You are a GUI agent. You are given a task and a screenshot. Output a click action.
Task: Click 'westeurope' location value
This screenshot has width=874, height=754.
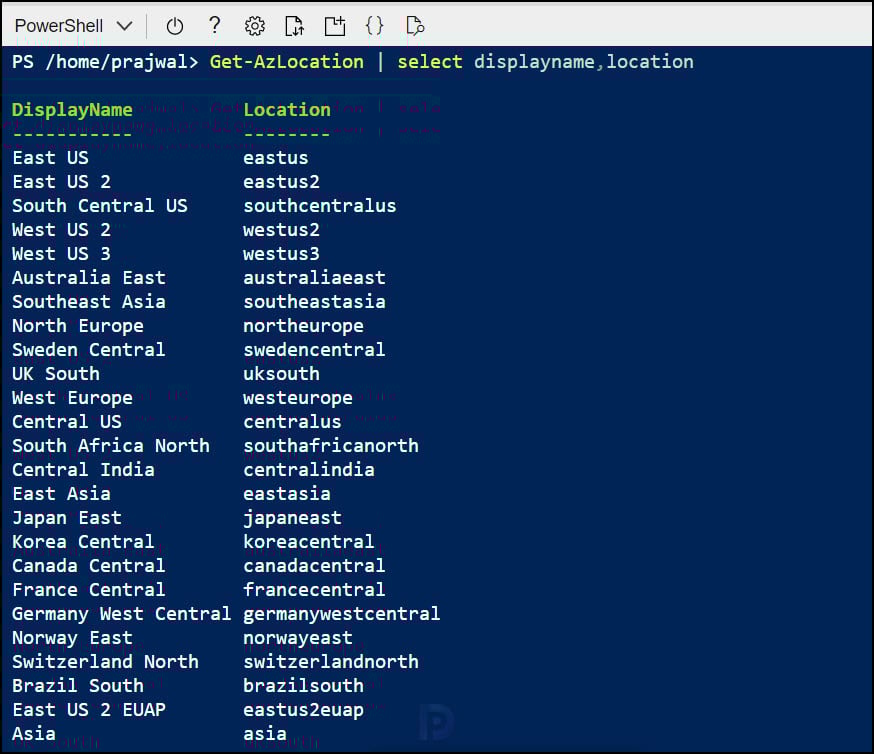click(298, 398)
